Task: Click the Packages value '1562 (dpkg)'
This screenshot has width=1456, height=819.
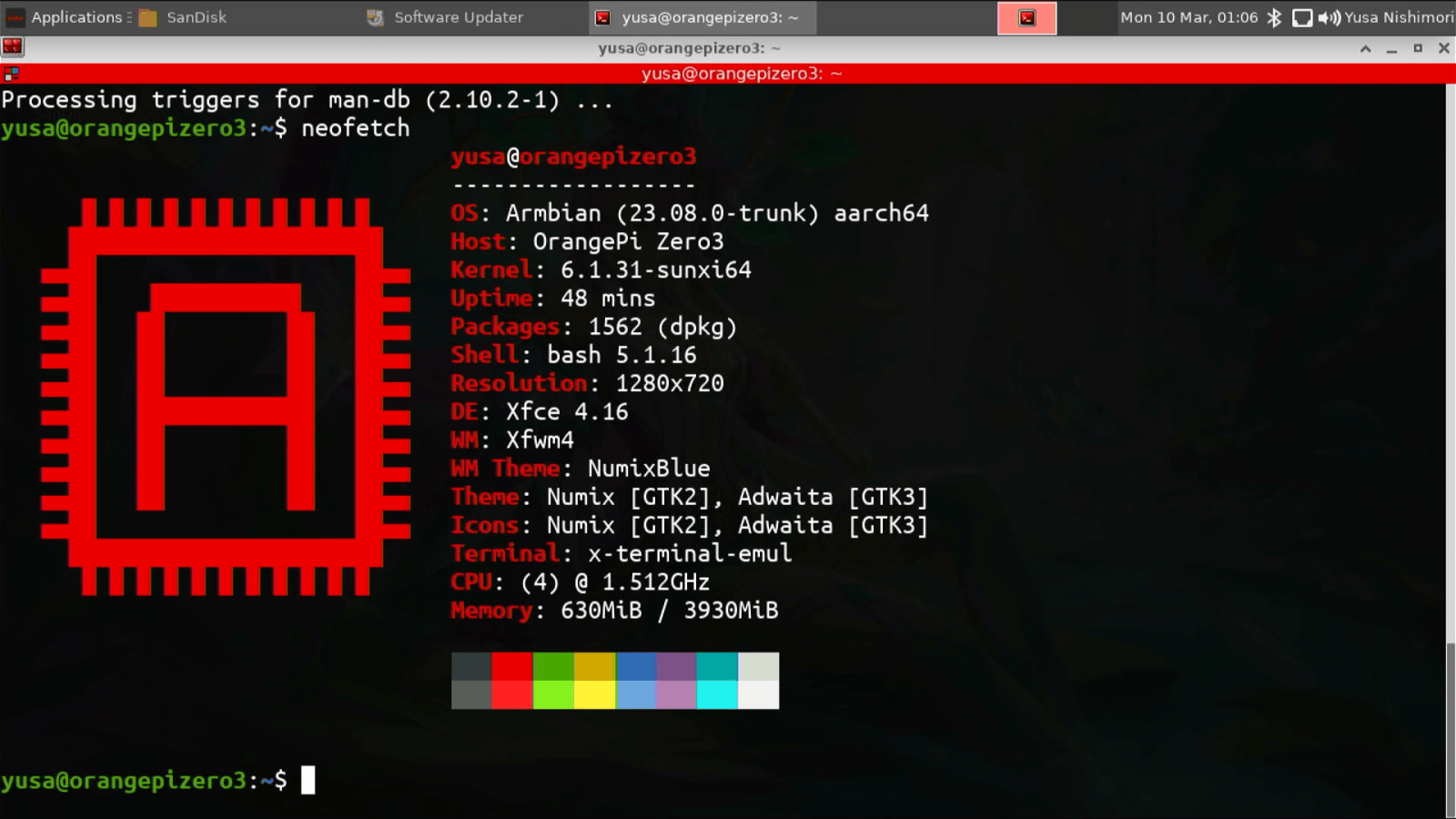Action: [662, 326]
